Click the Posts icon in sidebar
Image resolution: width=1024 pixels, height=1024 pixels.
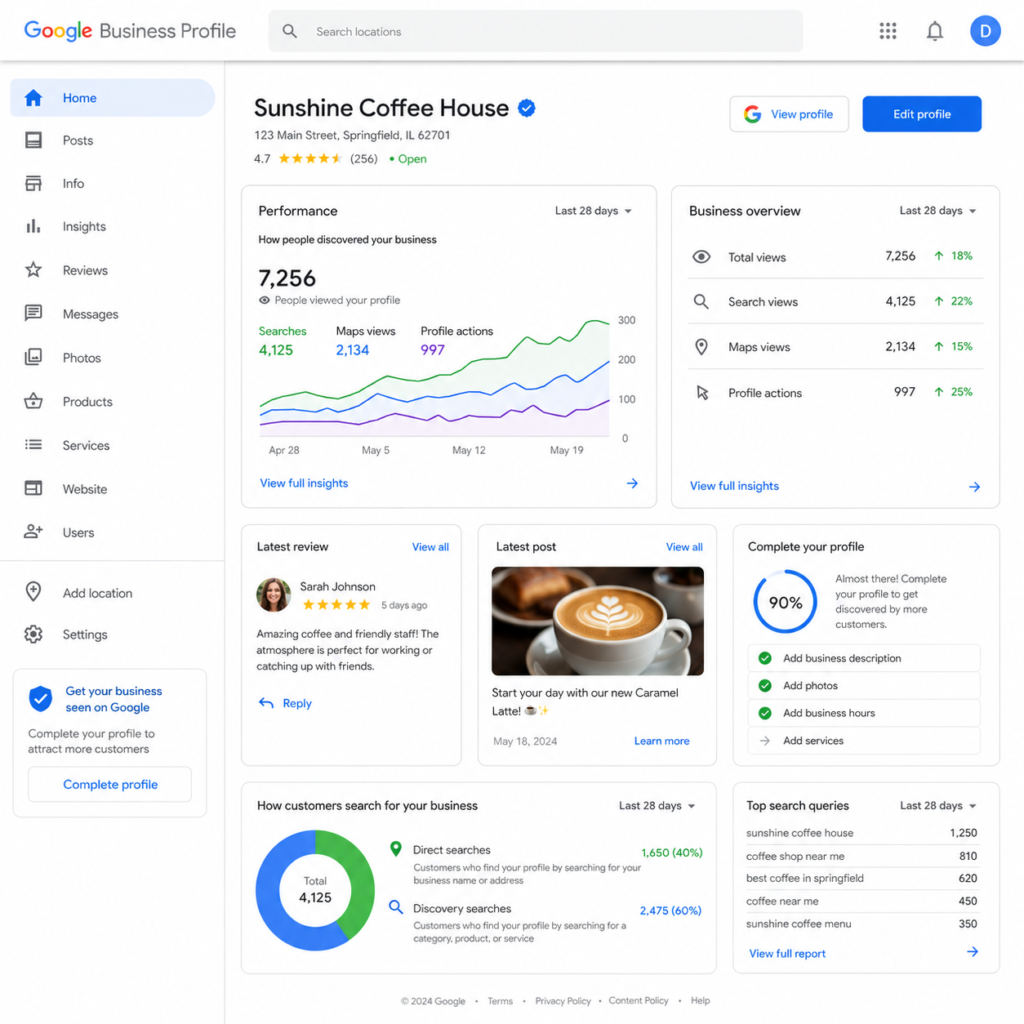point(33,140)
